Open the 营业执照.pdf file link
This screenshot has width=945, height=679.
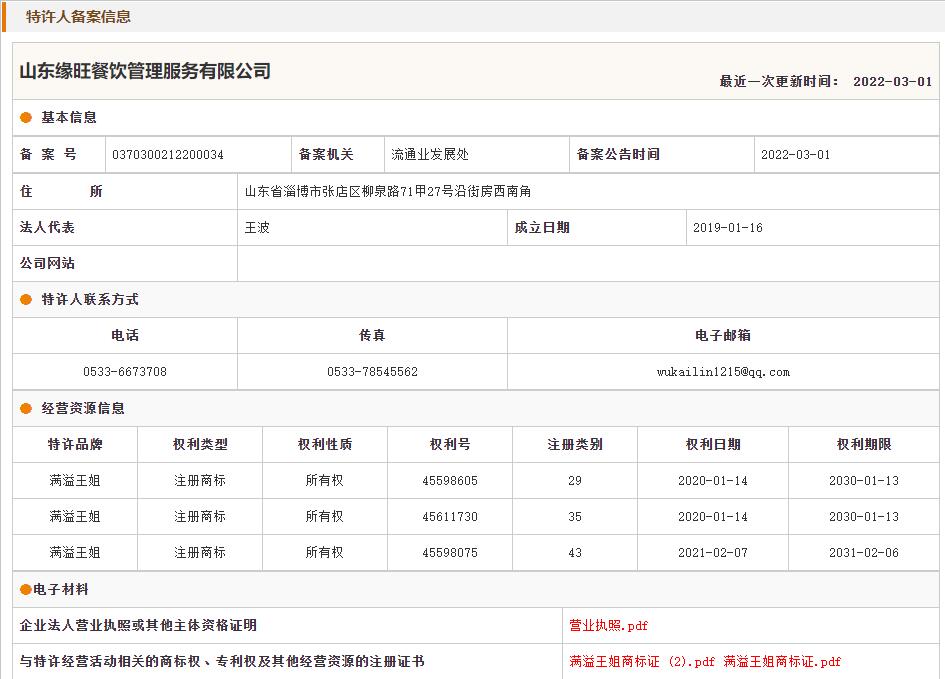point(608,626)
